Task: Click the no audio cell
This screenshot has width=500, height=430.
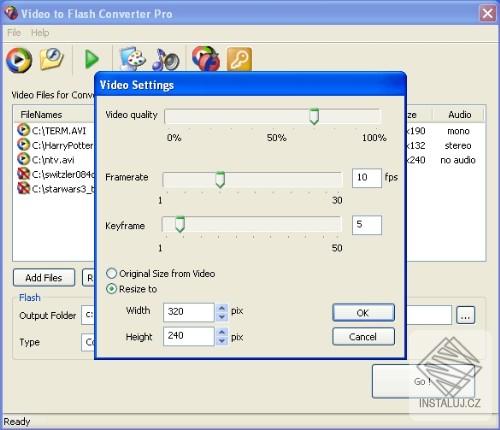Action: pos(458,160)
